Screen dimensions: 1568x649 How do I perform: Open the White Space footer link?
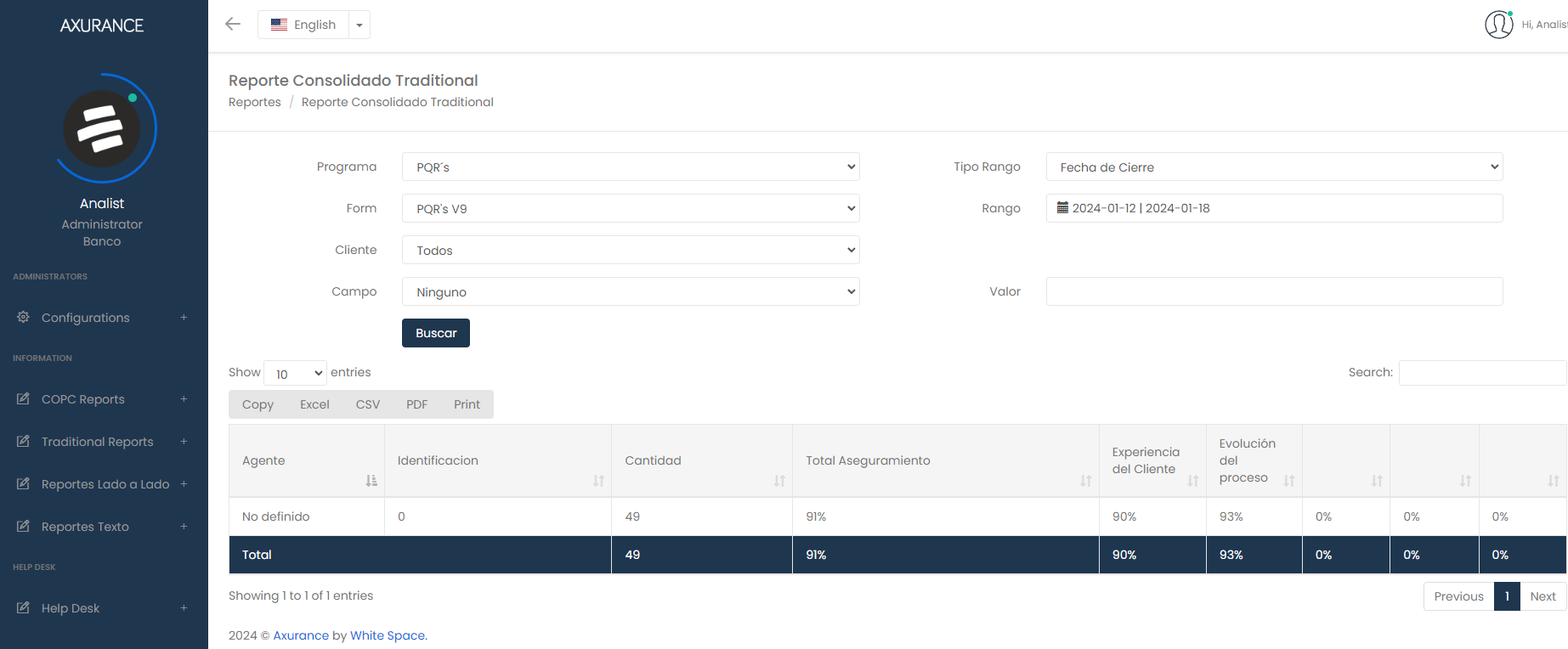tap(388, 635)
